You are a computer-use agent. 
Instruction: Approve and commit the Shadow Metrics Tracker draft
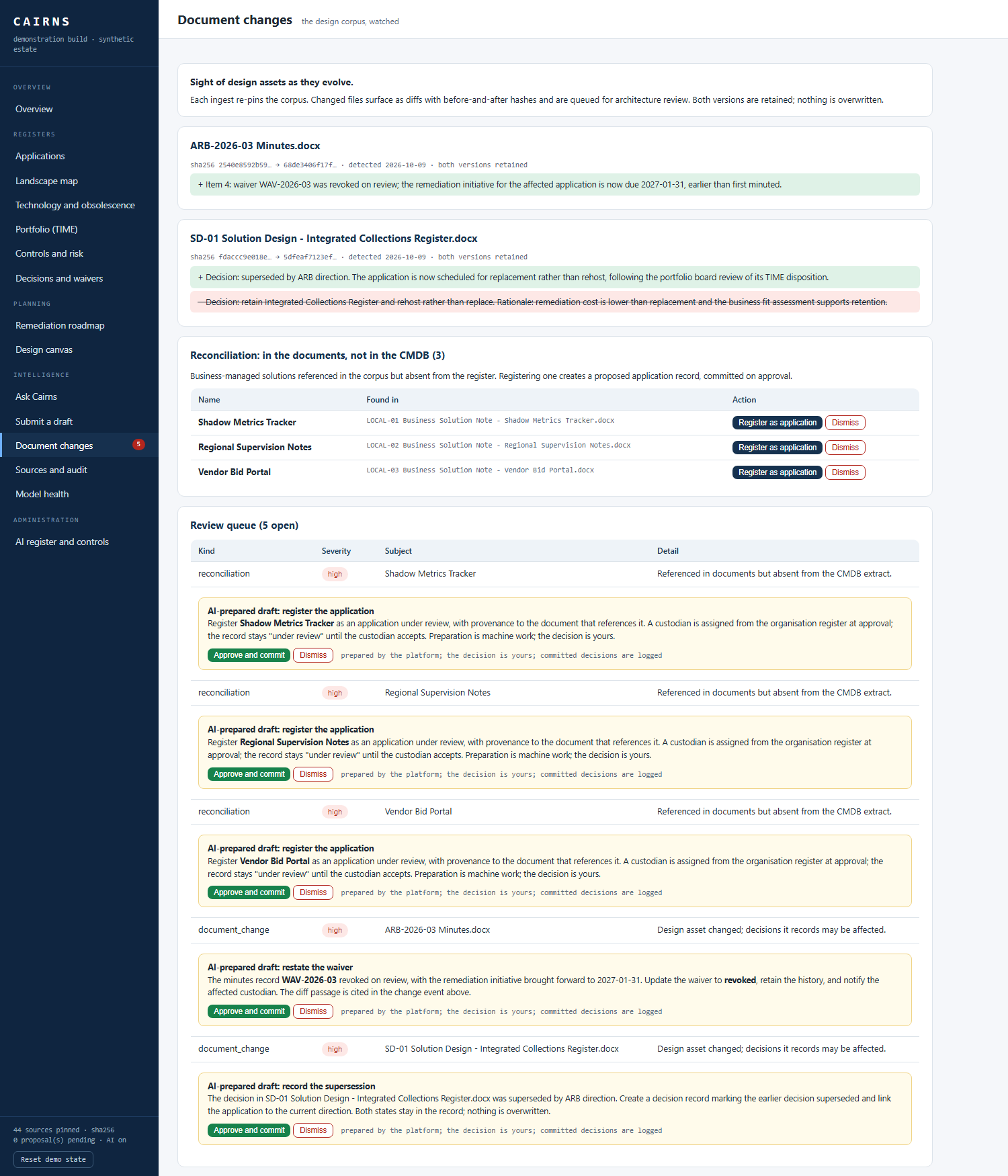click(x=249, y=655)
